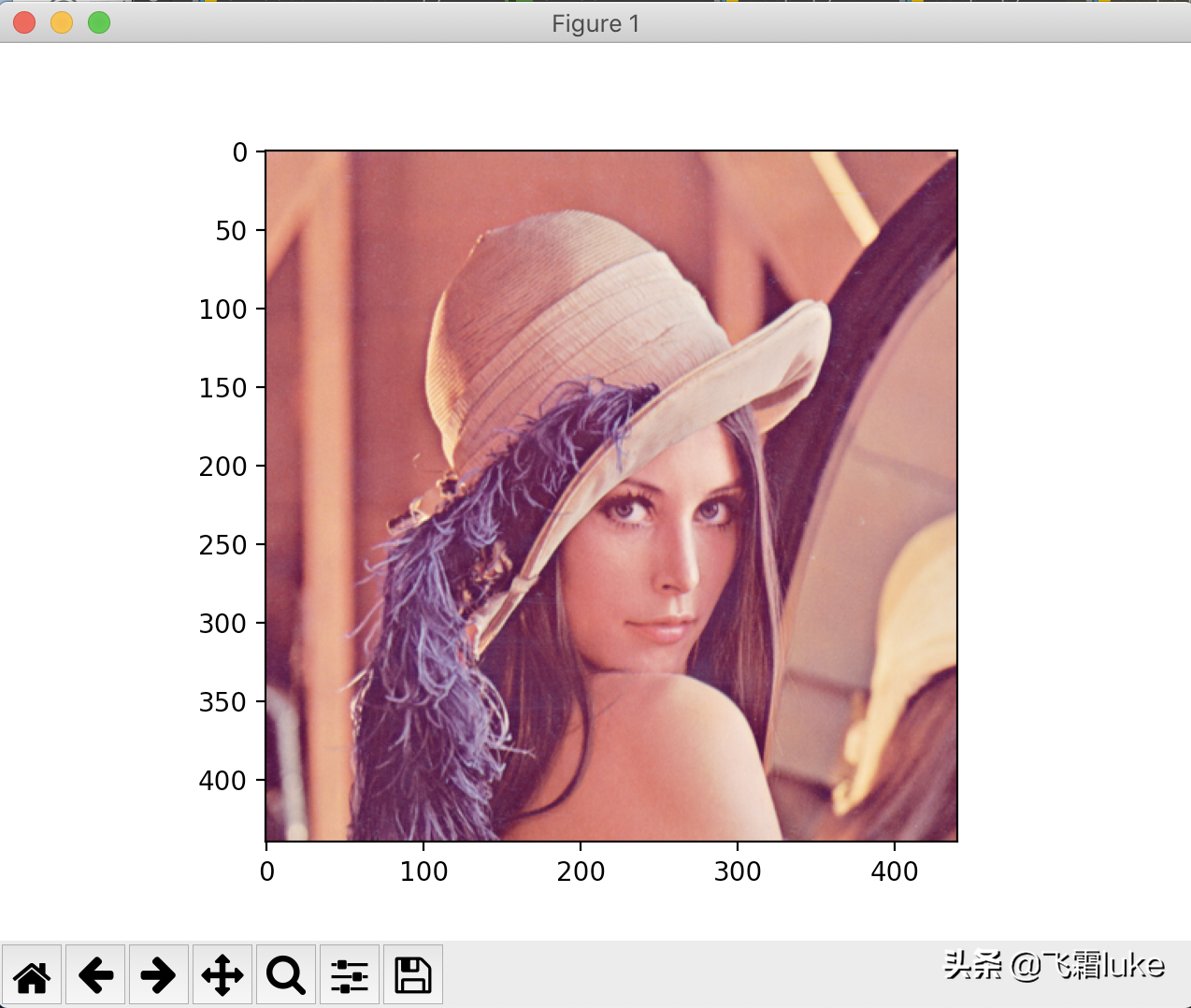Minimize the Figure 1 window
This screenshot has height=1008, width=1191.
[62, 22]
